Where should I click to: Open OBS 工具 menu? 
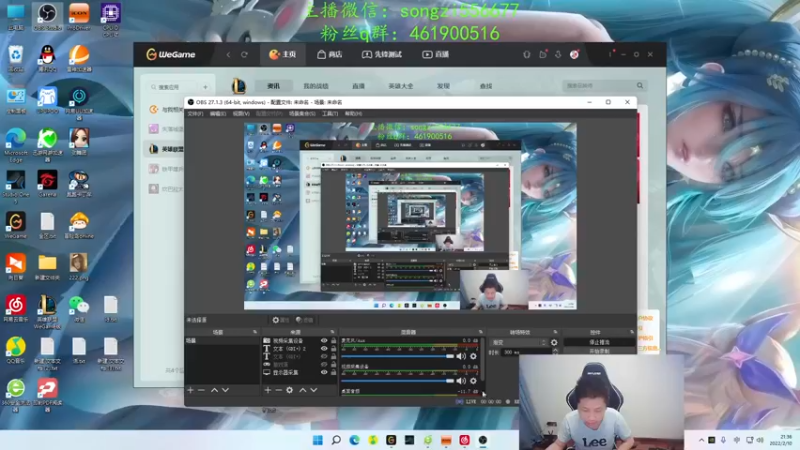[x=330, y=114]
